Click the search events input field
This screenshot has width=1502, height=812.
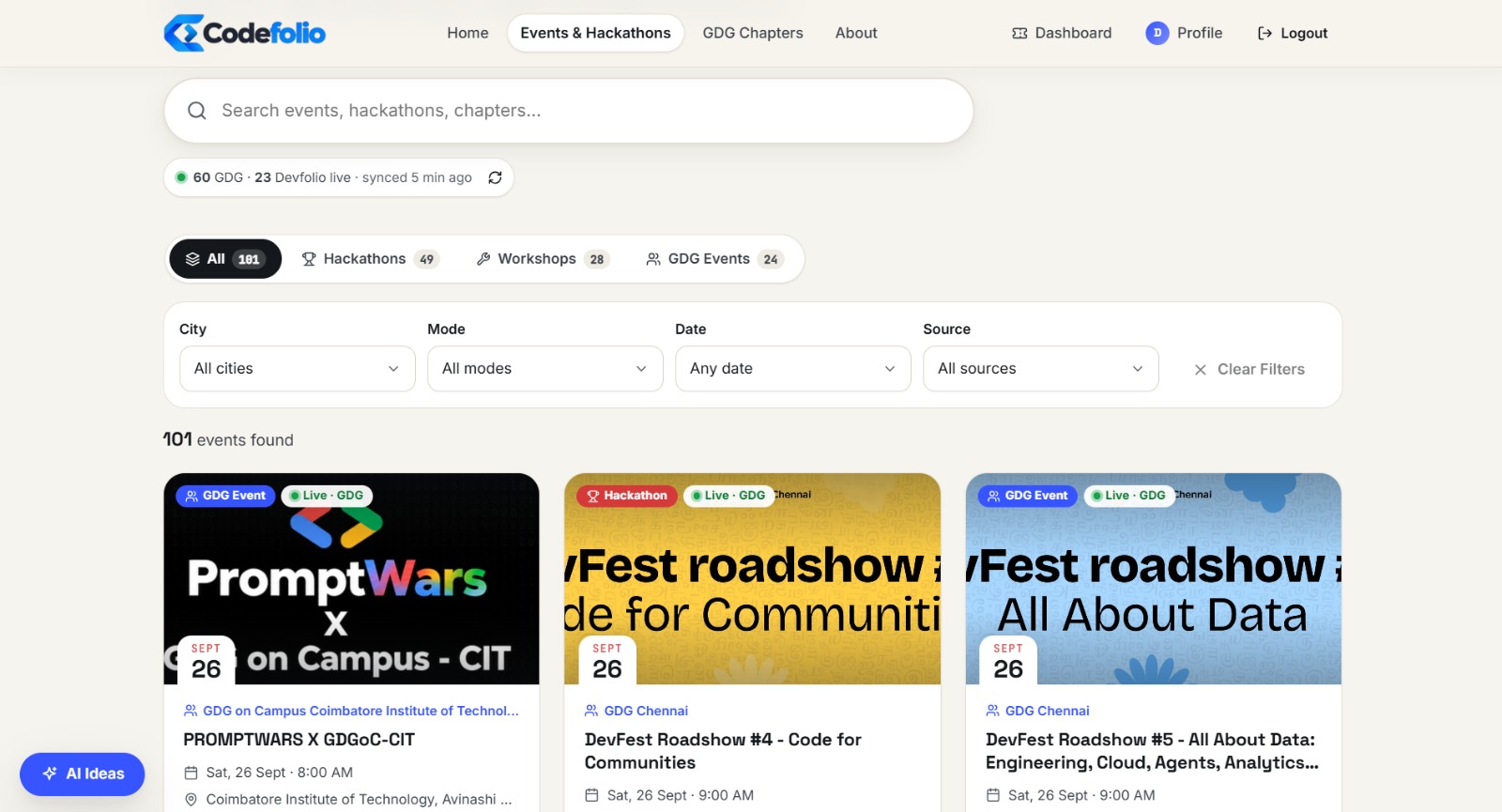tap(569, 111)
